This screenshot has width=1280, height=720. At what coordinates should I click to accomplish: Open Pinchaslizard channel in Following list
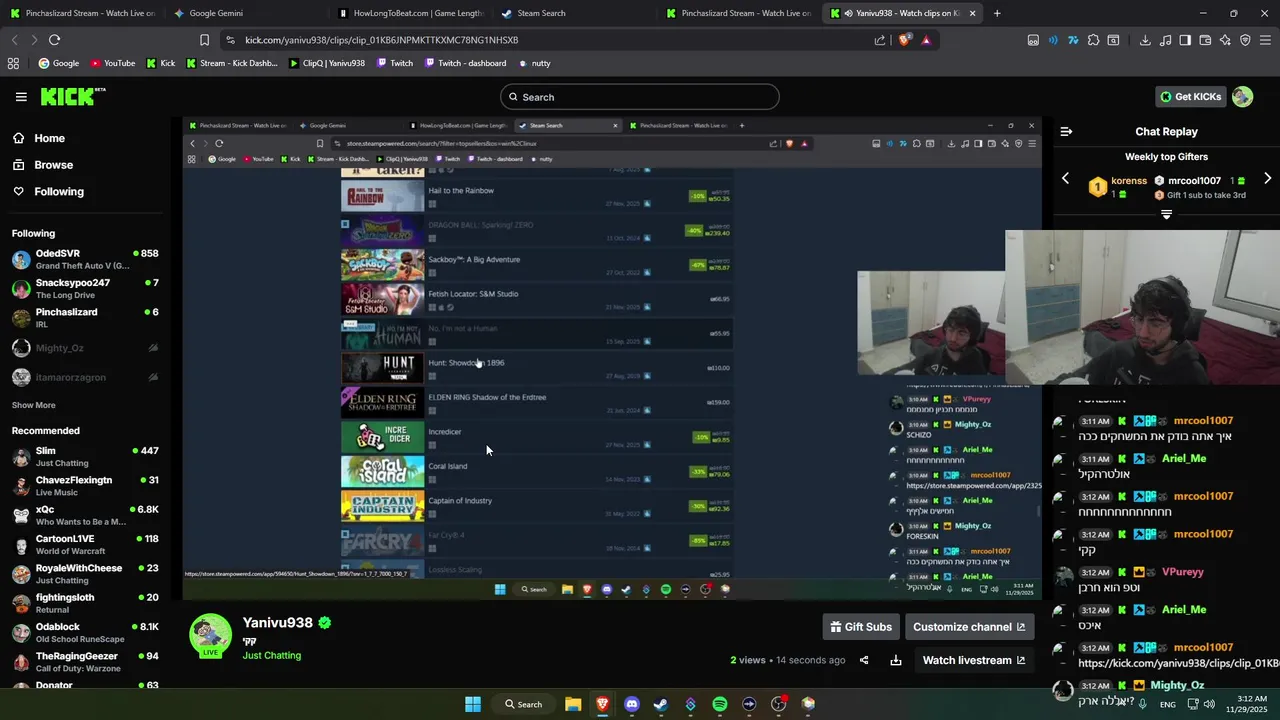(x=85, y=318)
